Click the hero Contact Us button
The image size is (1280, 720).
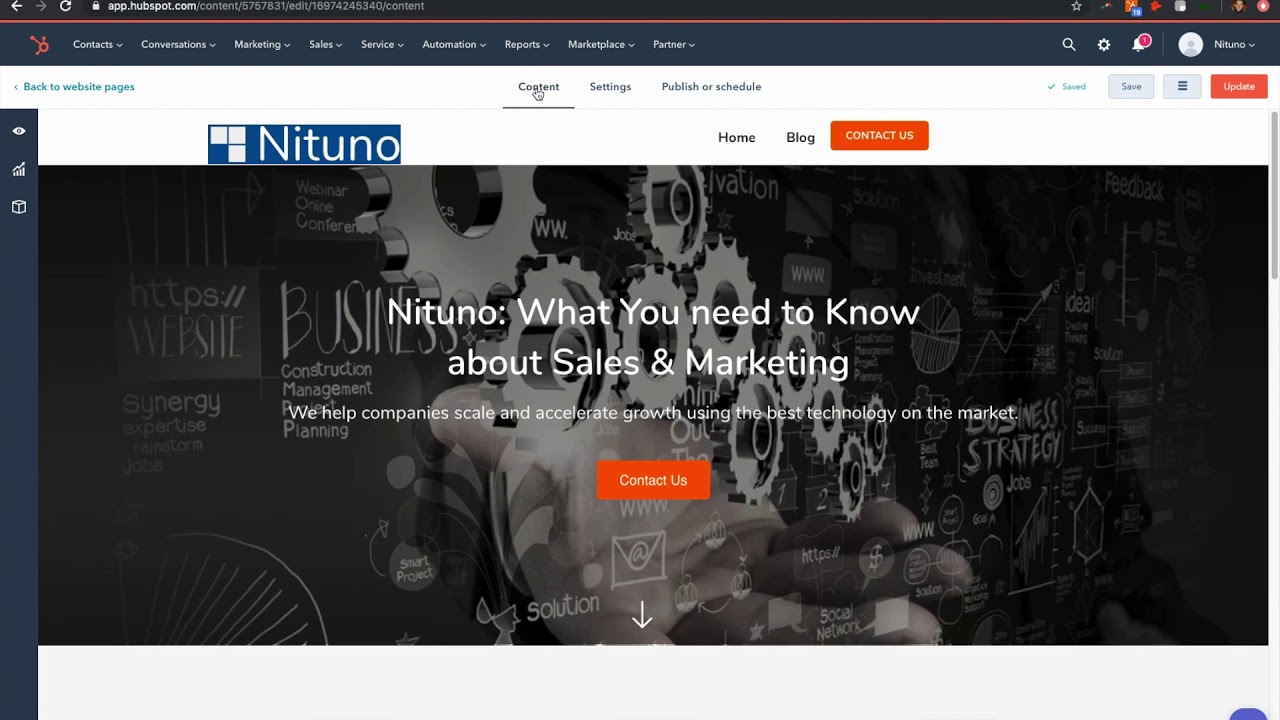(x=653, y=480)
